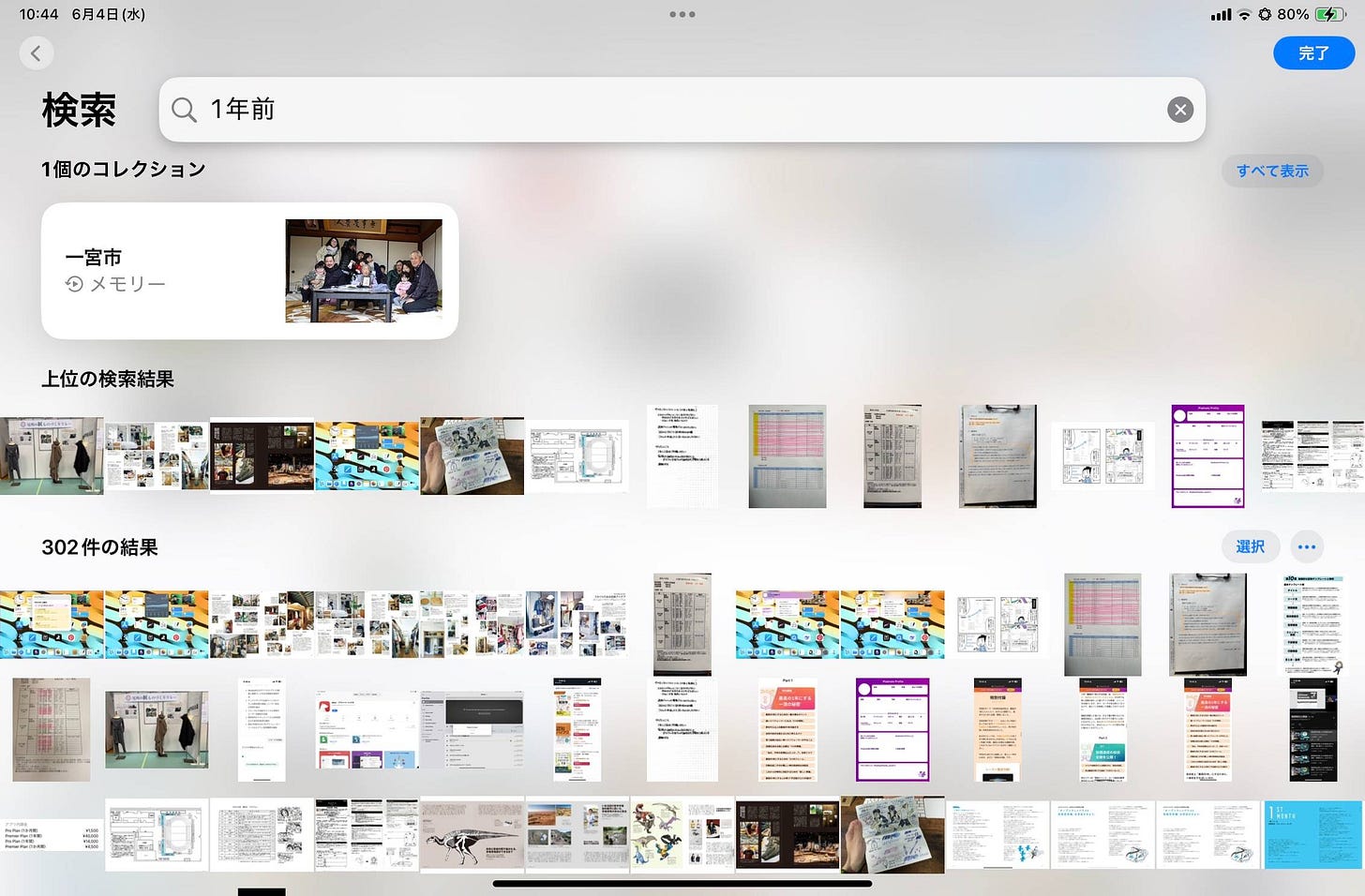The height and width of the screenshot is (896, 1365).
Task: Open the dinosaur skeleton illustration thumbnail
Action: [x=472, y=835]
